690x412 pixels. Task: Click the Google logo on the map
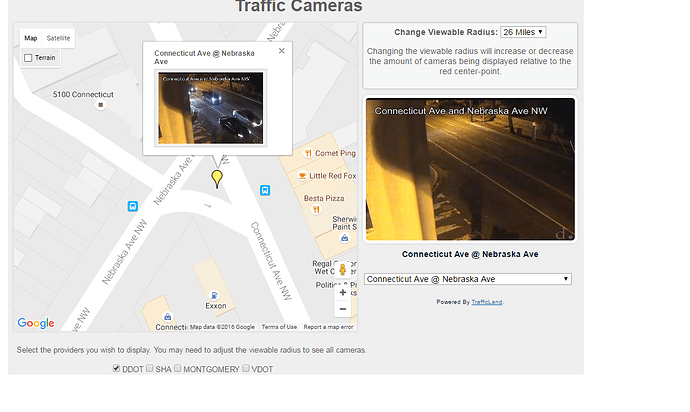tap(36, 323)
